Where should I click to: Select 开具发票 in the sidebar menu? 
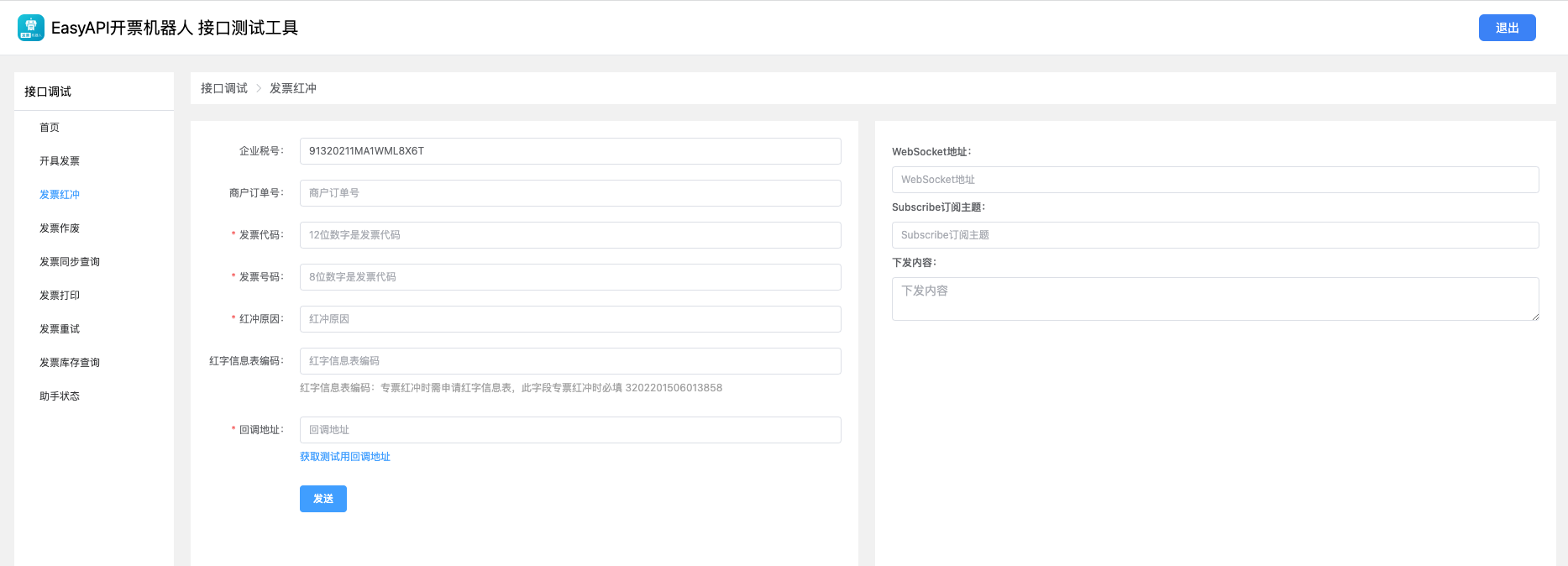click(60, 161)
